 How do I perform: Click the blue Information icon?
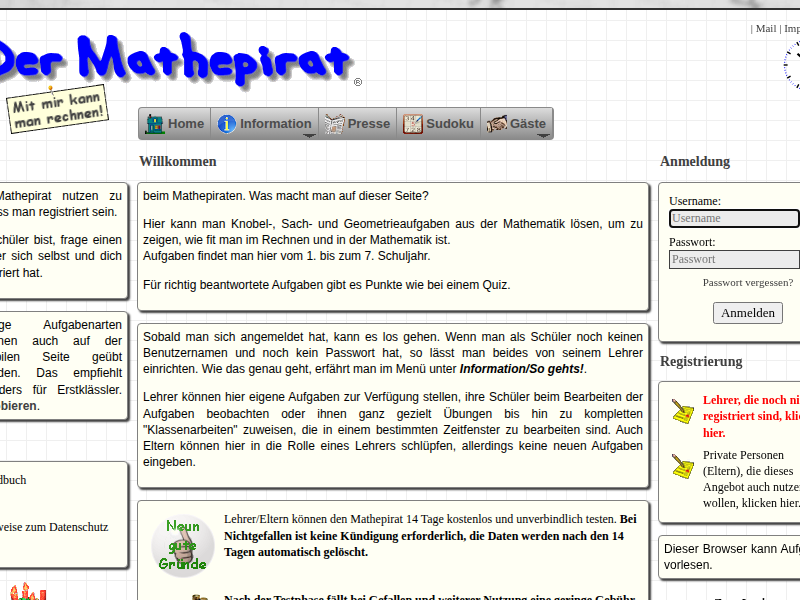click(x=227, y=124)
